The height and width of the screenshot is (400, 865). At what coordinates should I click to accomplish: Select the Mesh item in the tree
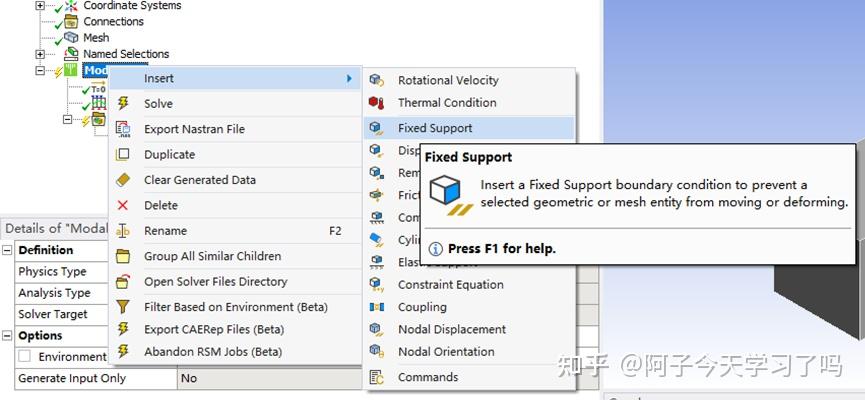[x=96, y=38]
